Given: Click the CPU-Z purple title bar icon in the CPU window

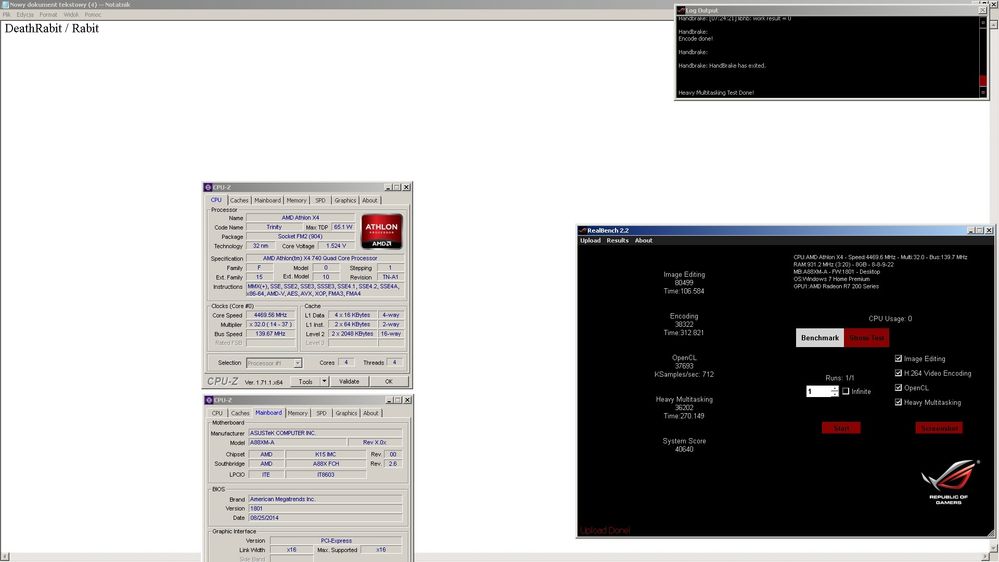Looking at the screenshot, I should coord(208,187).
